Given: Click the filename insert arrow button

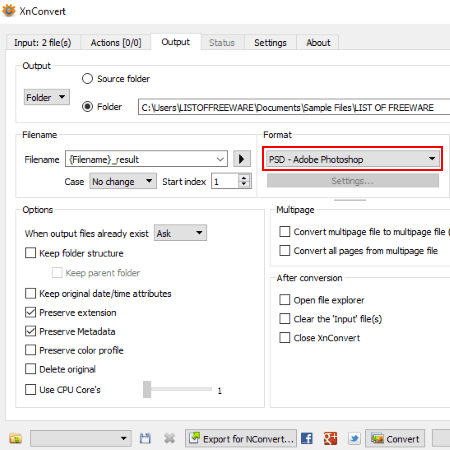Looking at the screenshot, I should point(242,159).
